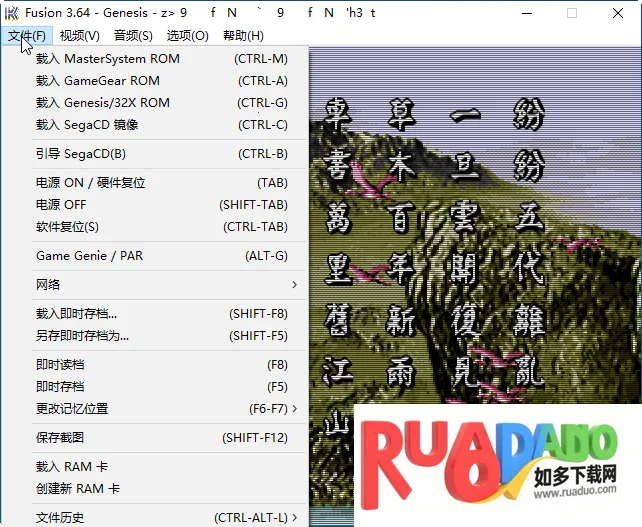
Task: Open the 选项(O) menu
Action: [187, 36]
